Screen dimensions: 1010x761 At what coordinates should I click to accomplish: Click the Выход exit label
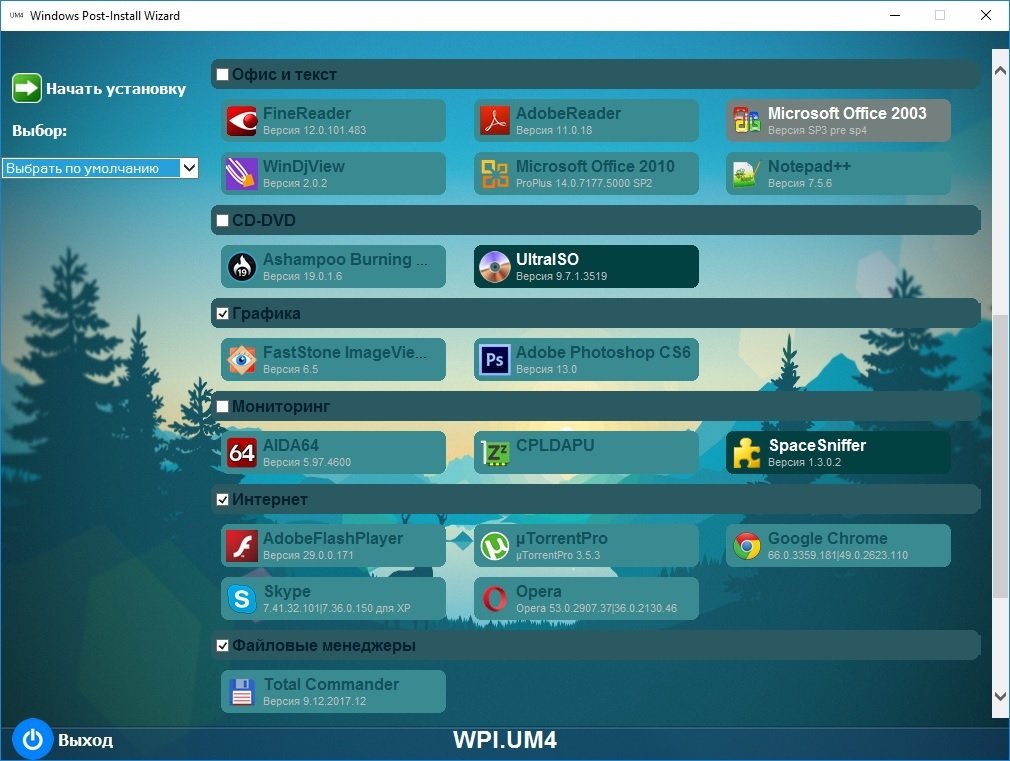86,740
